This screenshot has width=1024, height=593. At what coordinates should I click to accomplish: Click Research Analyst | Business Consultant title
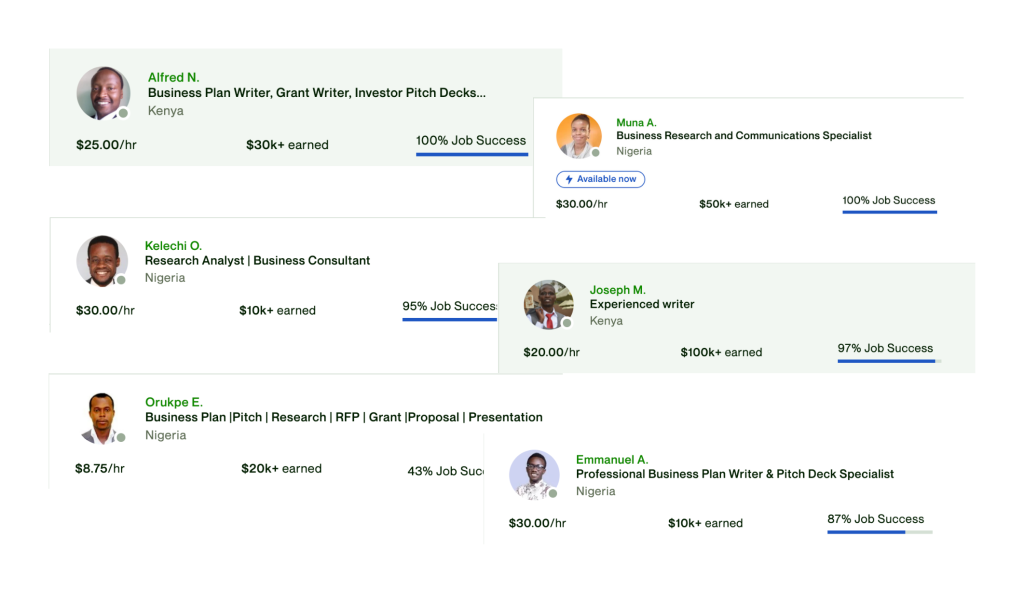[257, 261]
